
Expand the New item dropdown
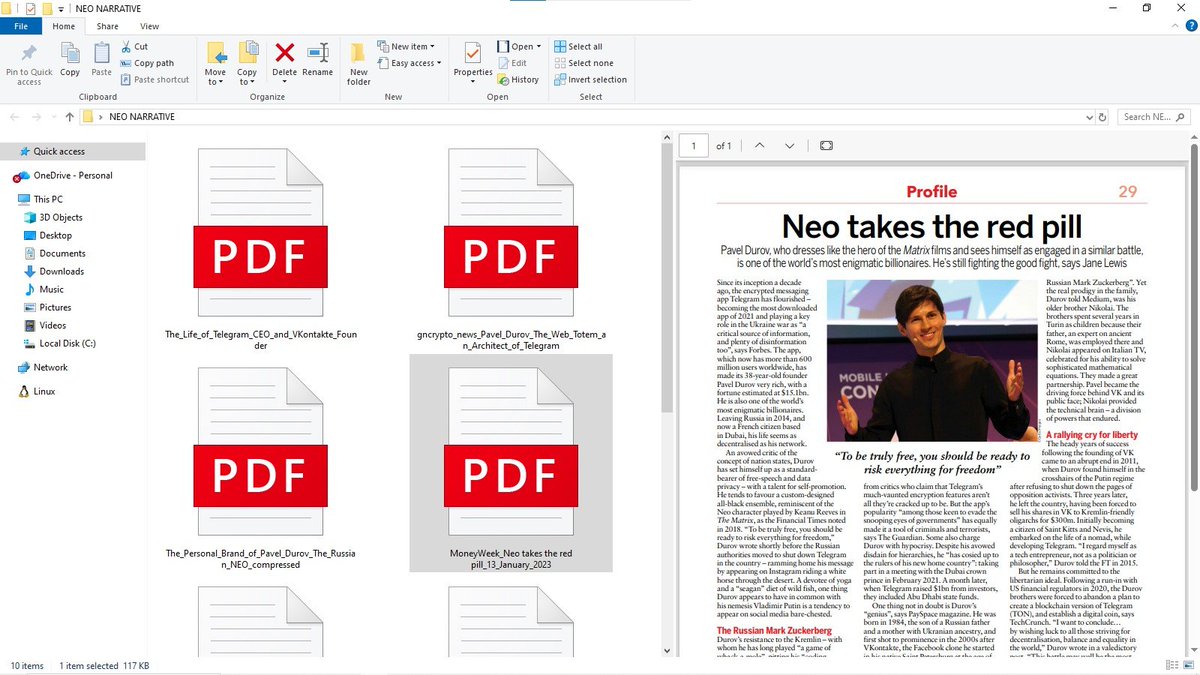pos(405,46)
